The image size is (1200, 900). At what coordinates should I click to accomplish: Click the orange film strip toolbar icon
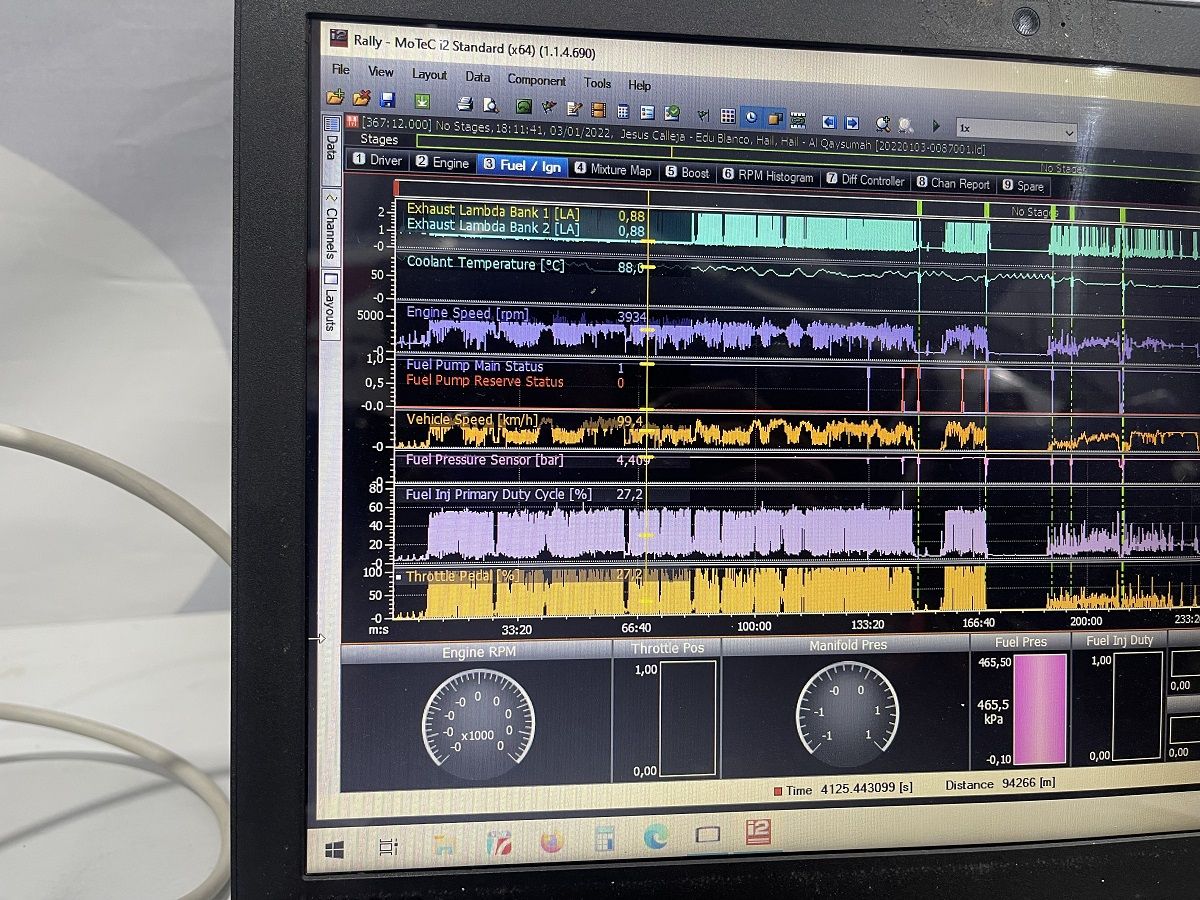click(598, 109)
